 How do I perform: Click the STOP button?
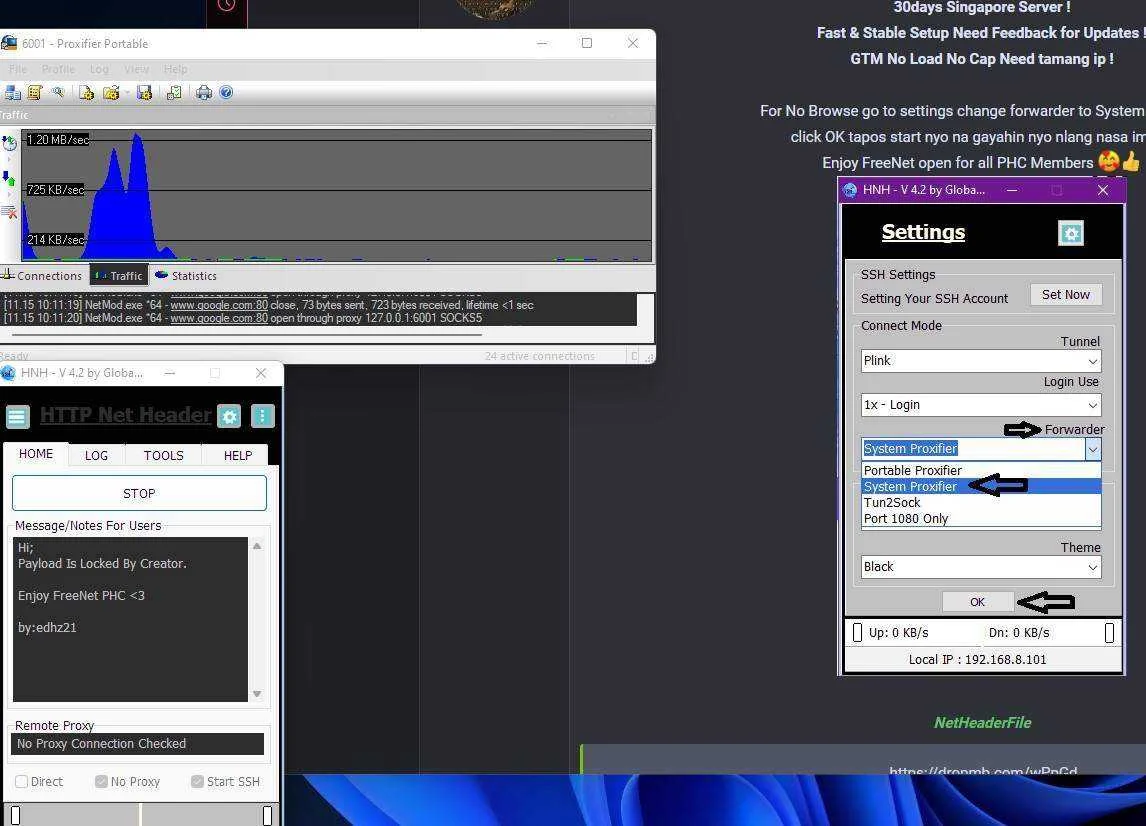point(139,493)
